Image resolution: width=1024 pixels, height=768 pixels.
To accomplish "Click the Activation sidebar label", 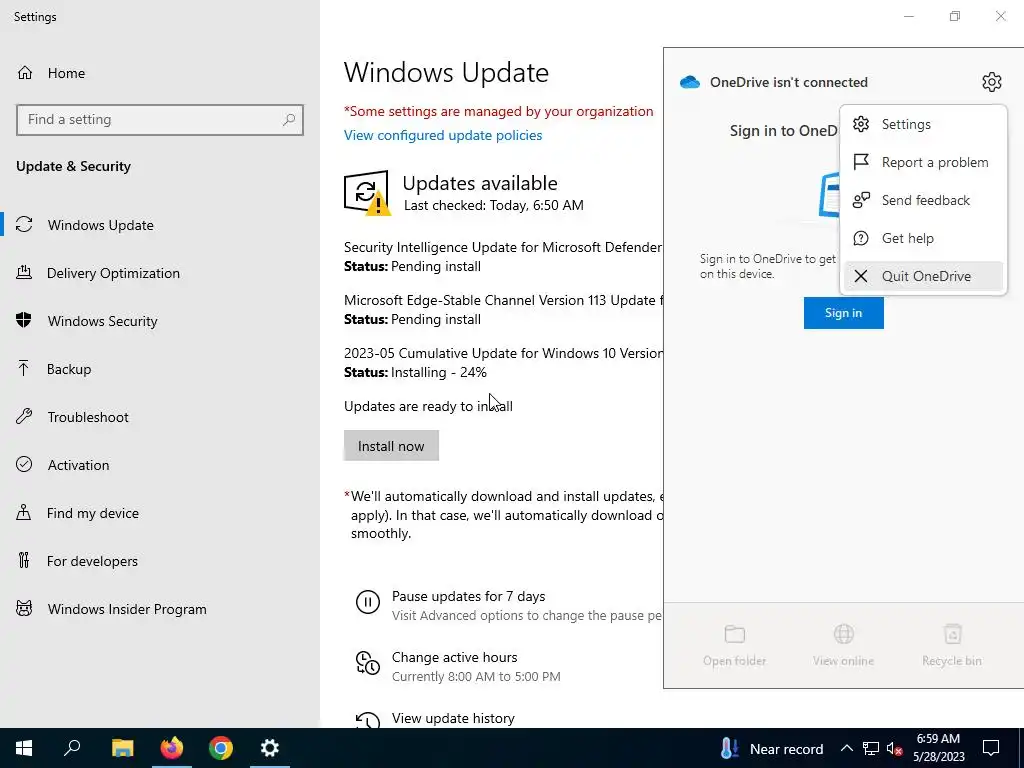I will [x=78, y=465].
